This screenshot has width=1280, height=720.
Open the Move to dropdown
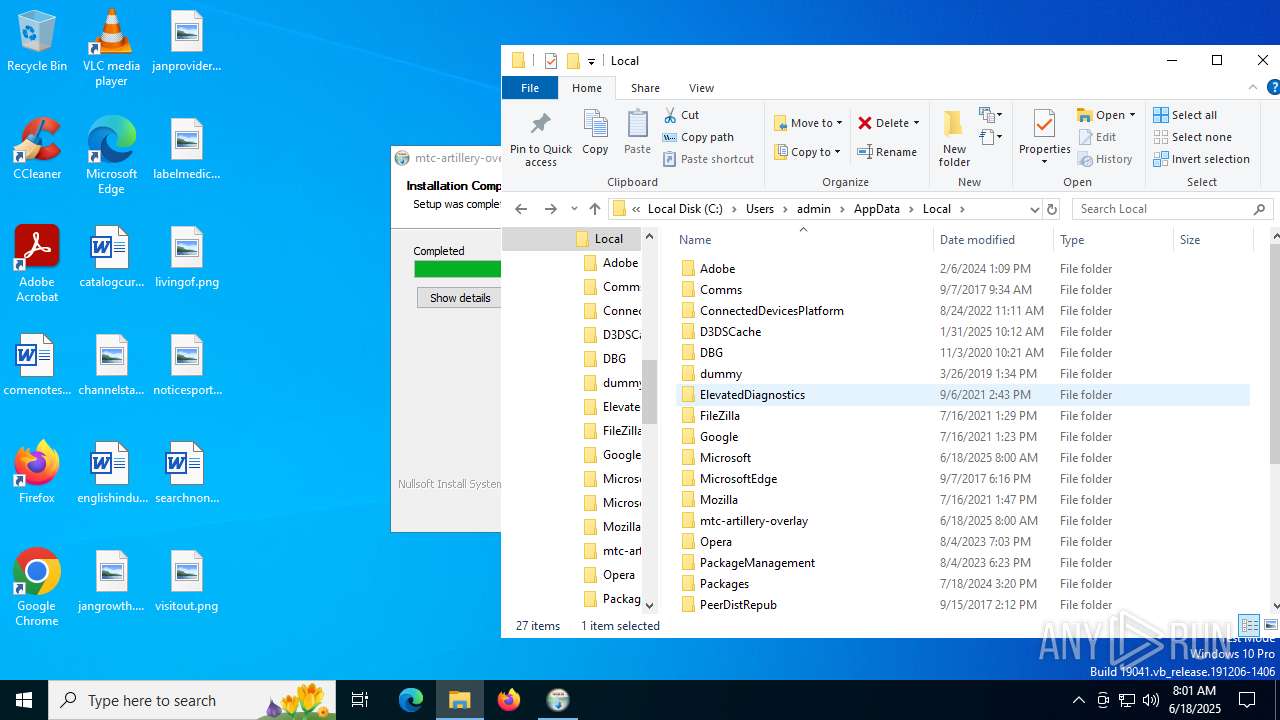(x=808, y=123)
